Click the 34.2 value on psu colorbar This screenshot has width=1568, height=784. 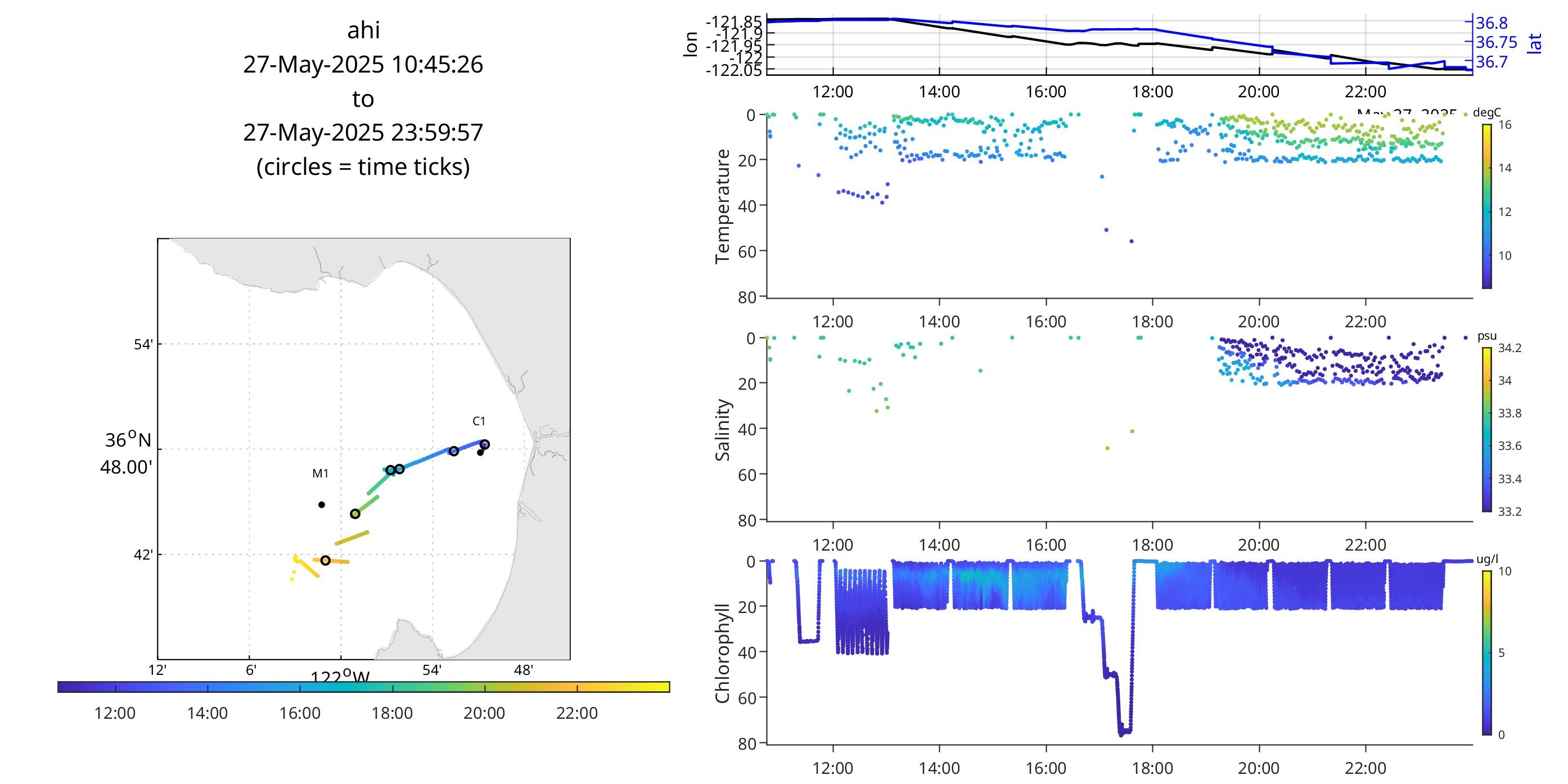click(1510, 348)
